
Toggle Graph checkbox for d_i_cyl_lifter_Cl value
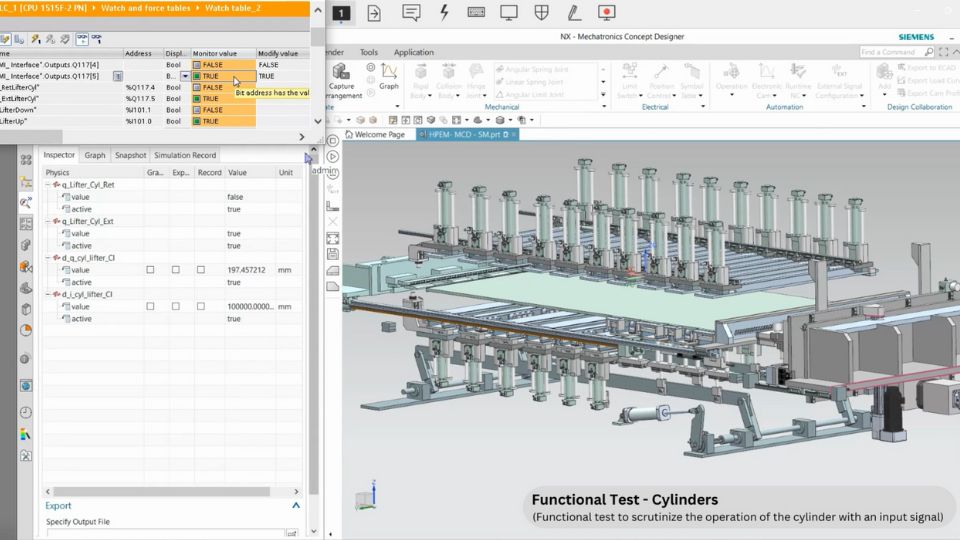(x=150, y=306)
